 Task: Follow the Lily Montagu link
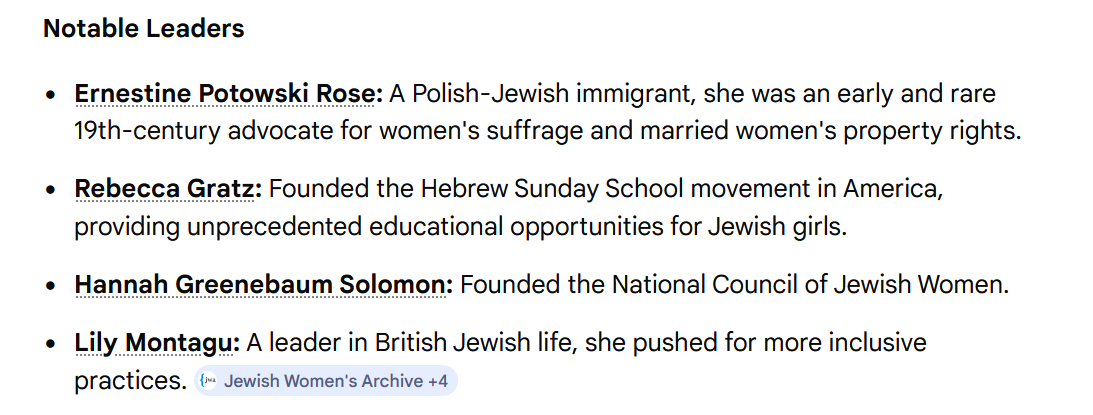[x=157, y=344]
